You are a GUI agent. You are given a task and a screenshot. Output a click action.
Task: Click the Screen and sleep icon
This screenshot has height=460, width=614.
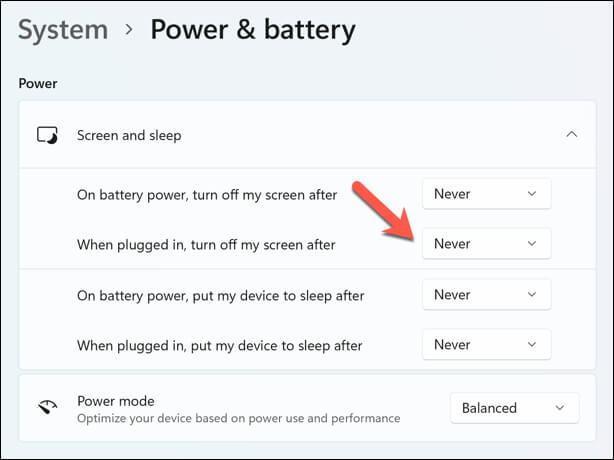point(47,134)
